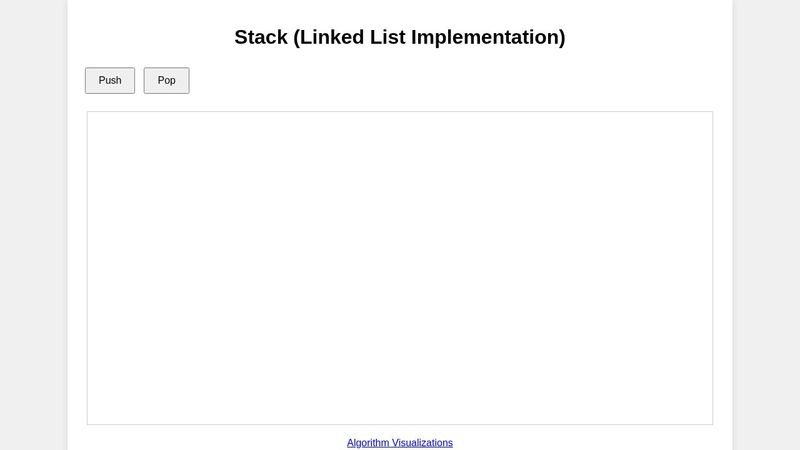The image size is (800, 450).
Task: Click the gray margin right of the page
Action: click(766, 225)
